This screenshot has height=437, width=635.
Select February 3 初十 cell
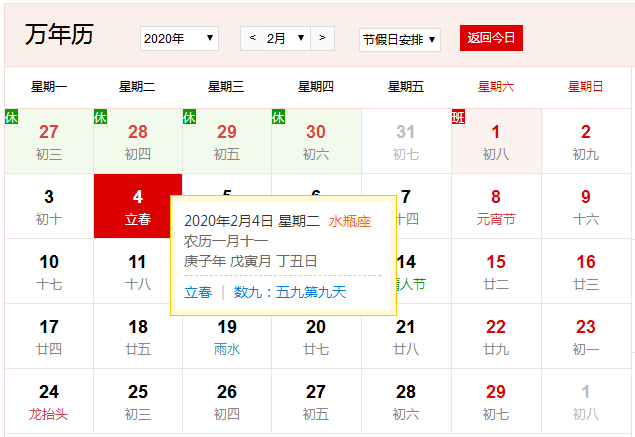tap(49, 206)
